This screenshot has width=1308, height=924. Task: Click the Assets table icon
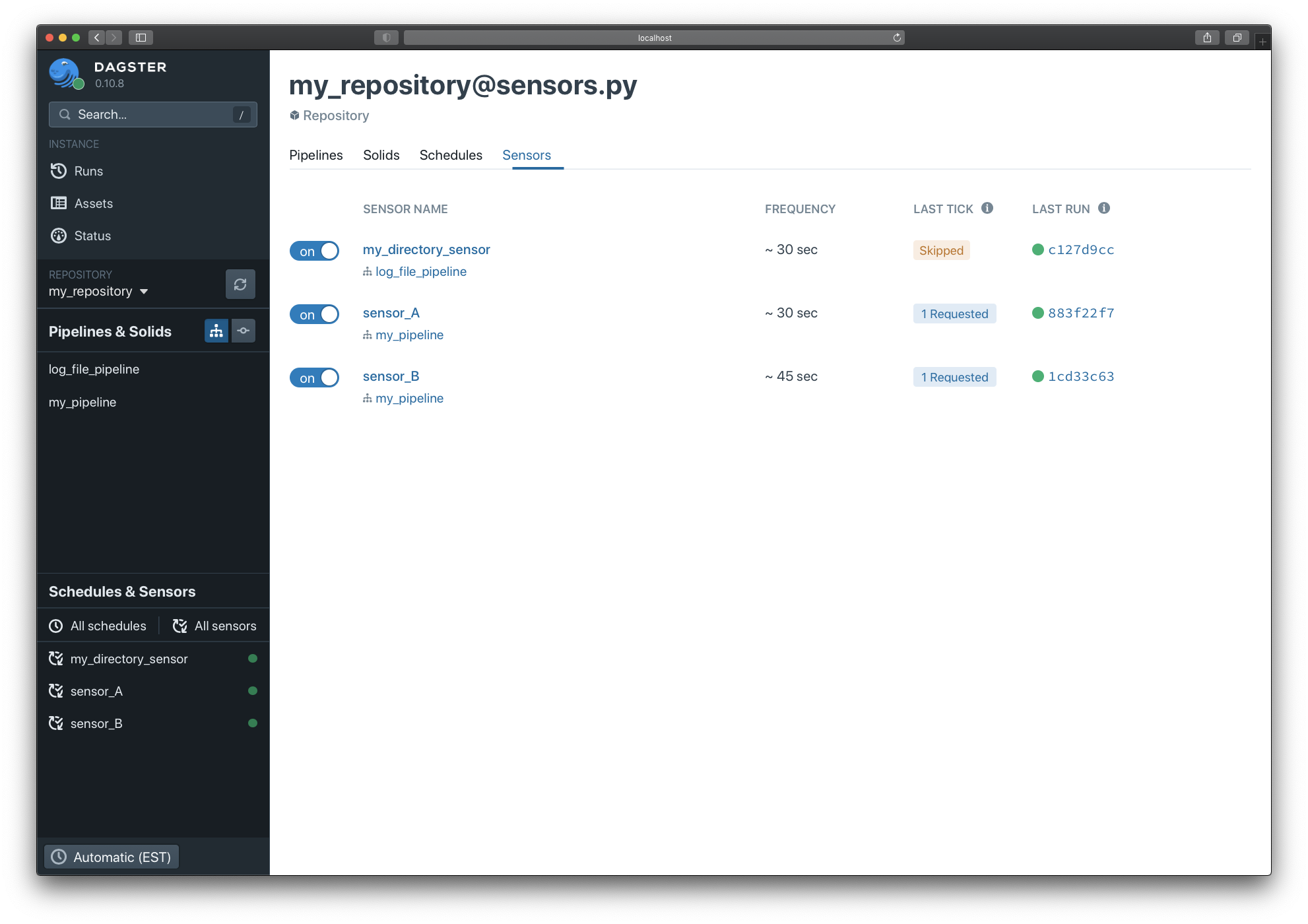(x=59, y=203)
